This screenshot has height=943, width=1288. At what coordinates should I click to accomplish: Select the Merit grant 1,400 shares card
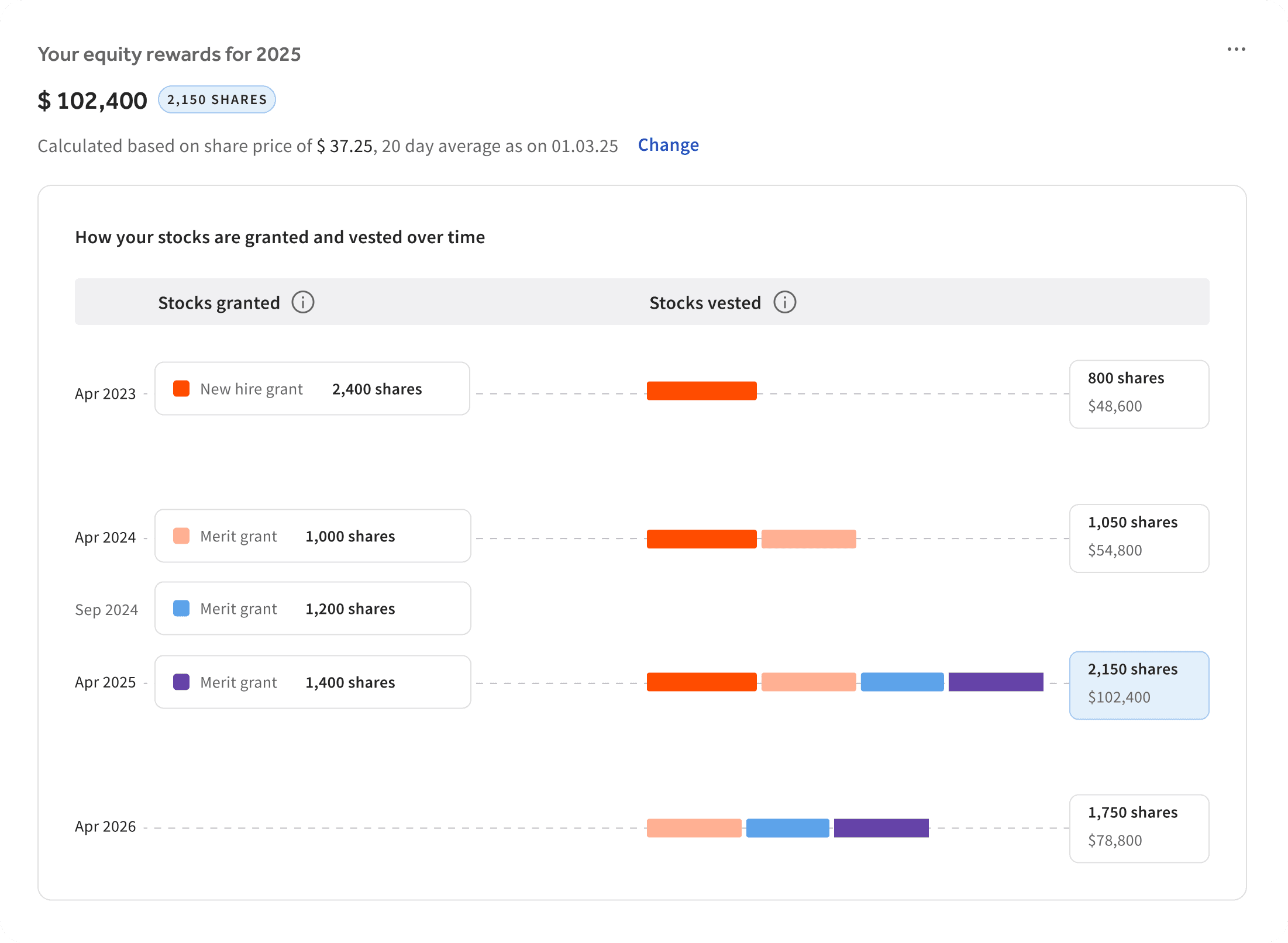click(x=312, y=682)
